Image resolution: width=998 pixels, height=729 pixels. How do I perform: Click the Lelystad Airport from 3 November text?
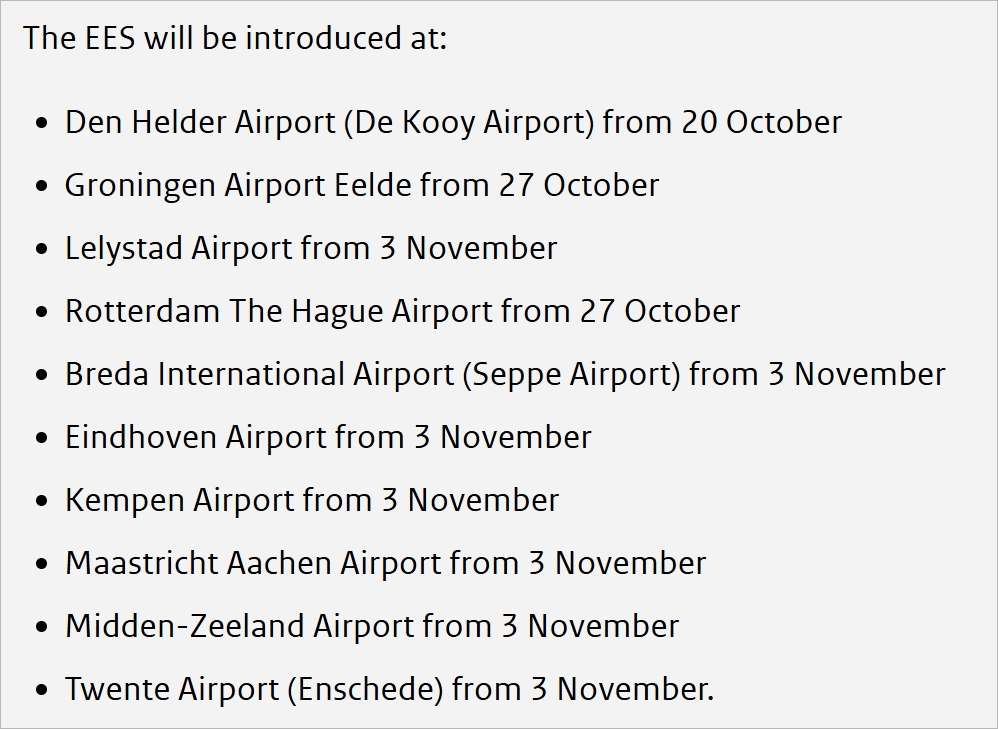click(311, 249)
